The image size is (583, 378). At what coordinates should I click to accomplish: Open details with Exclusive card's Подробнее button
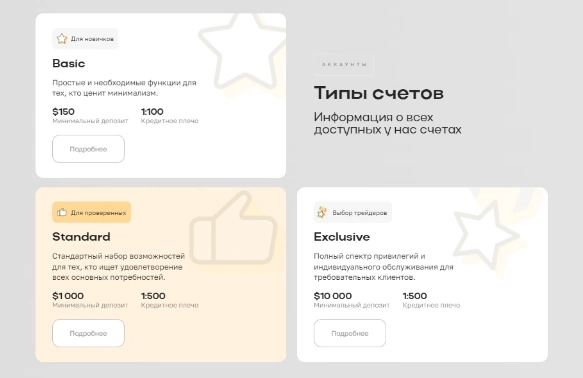click(350, 333)
